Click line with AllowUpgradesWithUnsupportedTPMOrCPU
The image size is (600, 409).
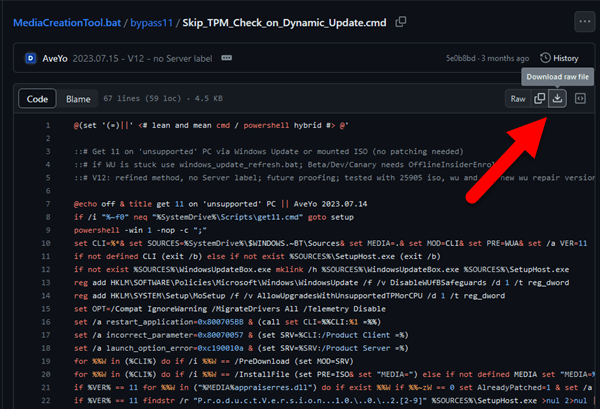(289, 296)
